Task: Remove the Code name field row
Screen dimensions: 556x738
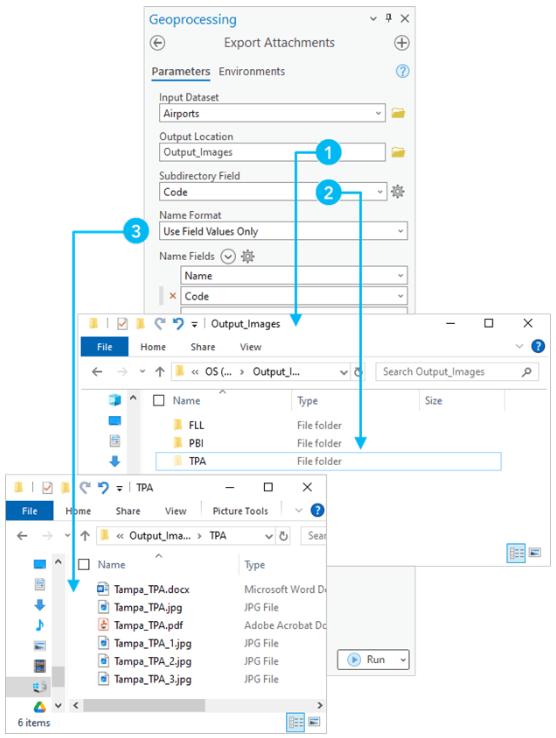Action: pyautogui.click(x=172, y=296)
